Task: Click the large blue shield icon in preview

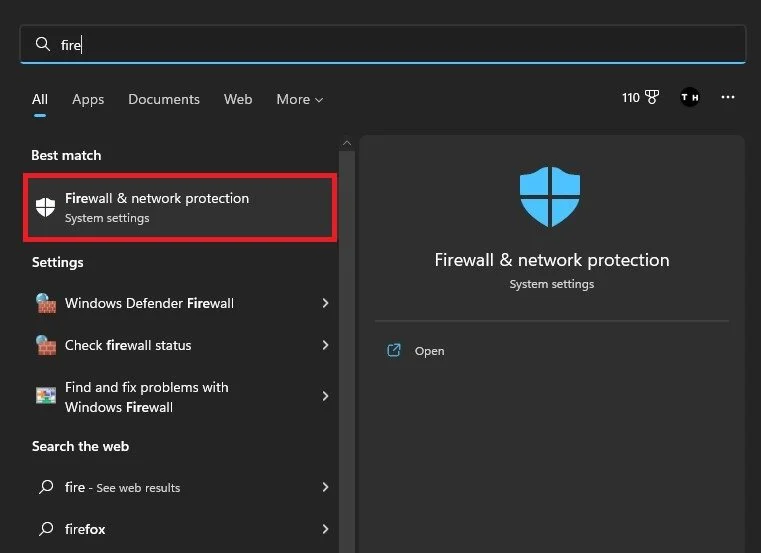Action: coord(550,197)
